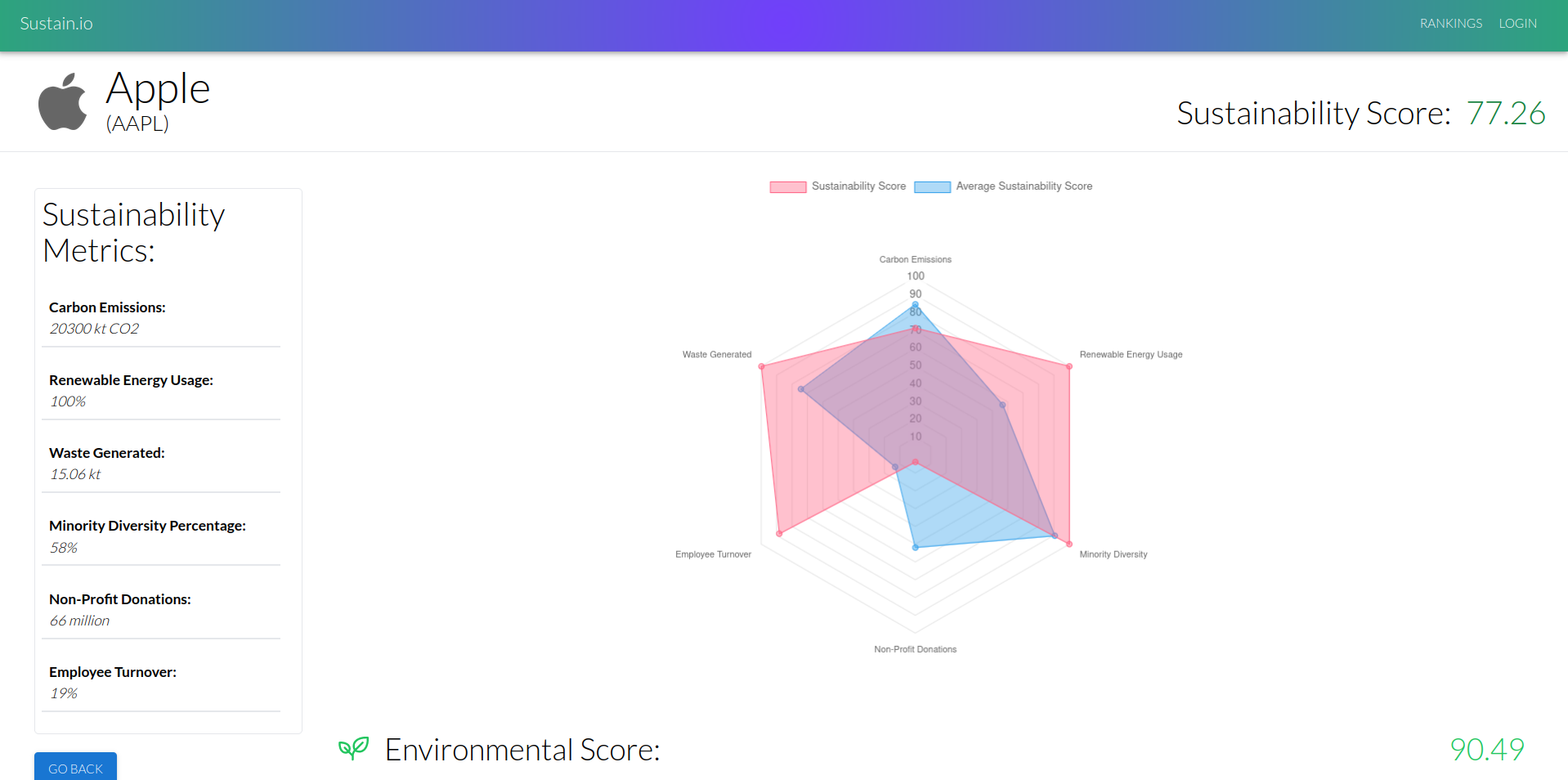Open the LOGIN menu item

[x=1517, y=24]
